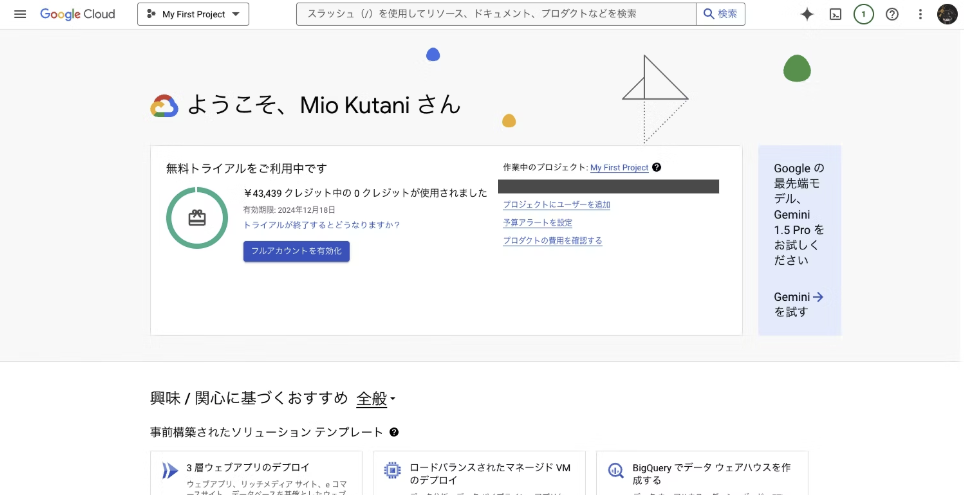Click the 検索 search button
The image size is (964, 495).
tap(721, 14)
